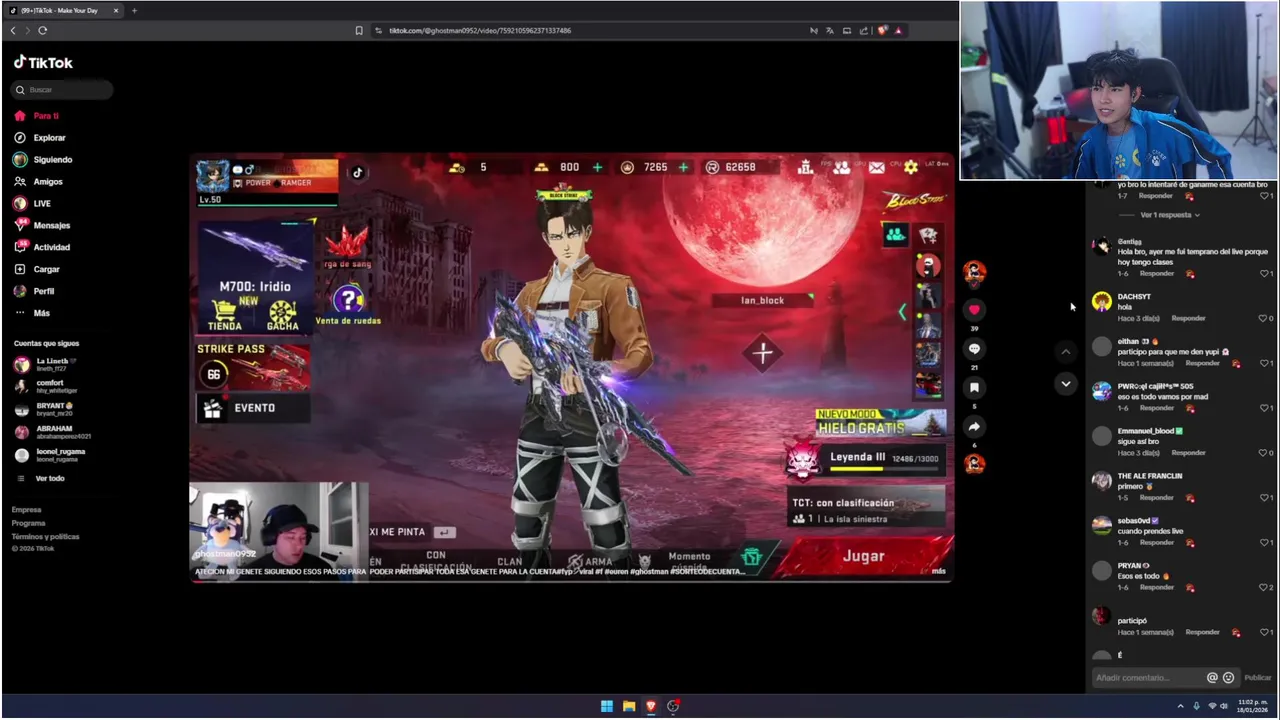Open BRYANT followed account
1280x720 pixels.
(54, 409)
